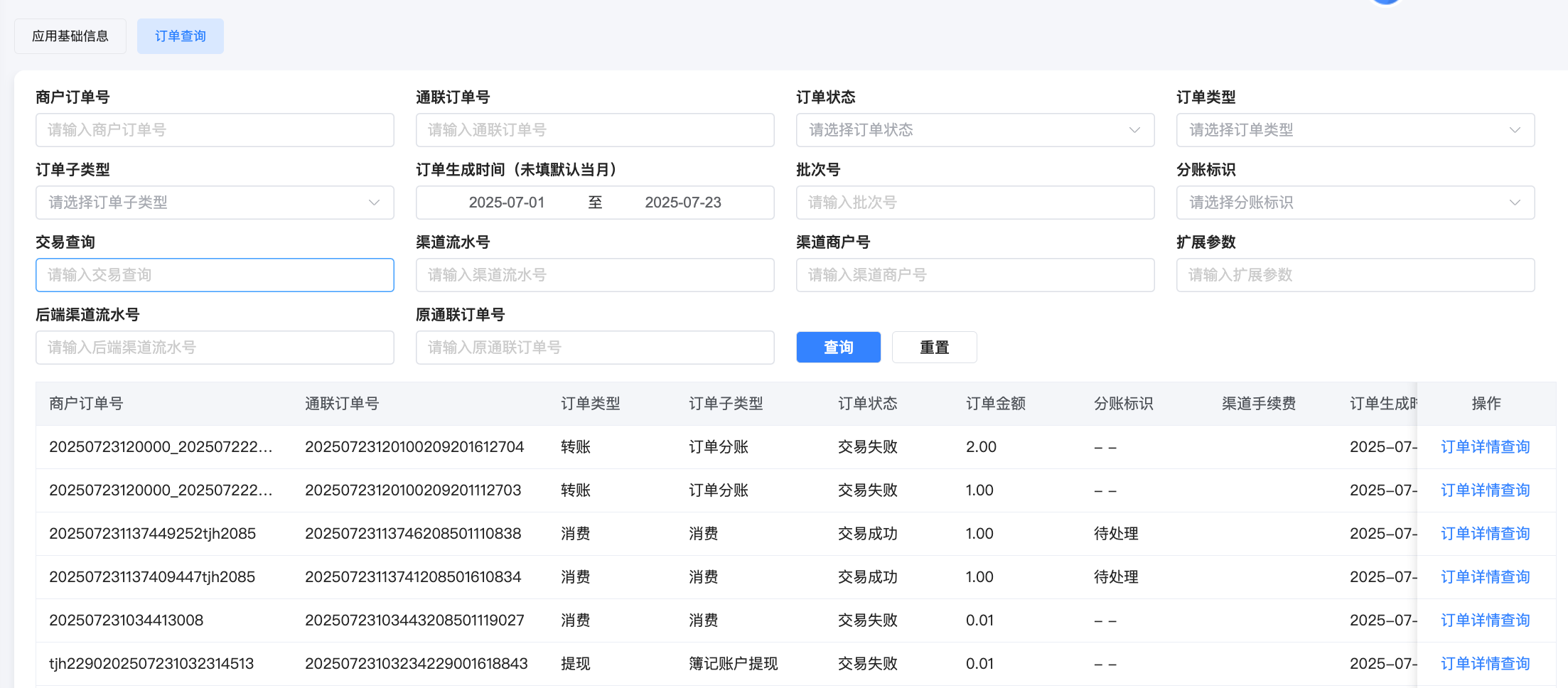Open 订单详情查询 for order 20250723113741208501610834
The height and width of the screenshot is (688, 1568).
point(1486,577)
